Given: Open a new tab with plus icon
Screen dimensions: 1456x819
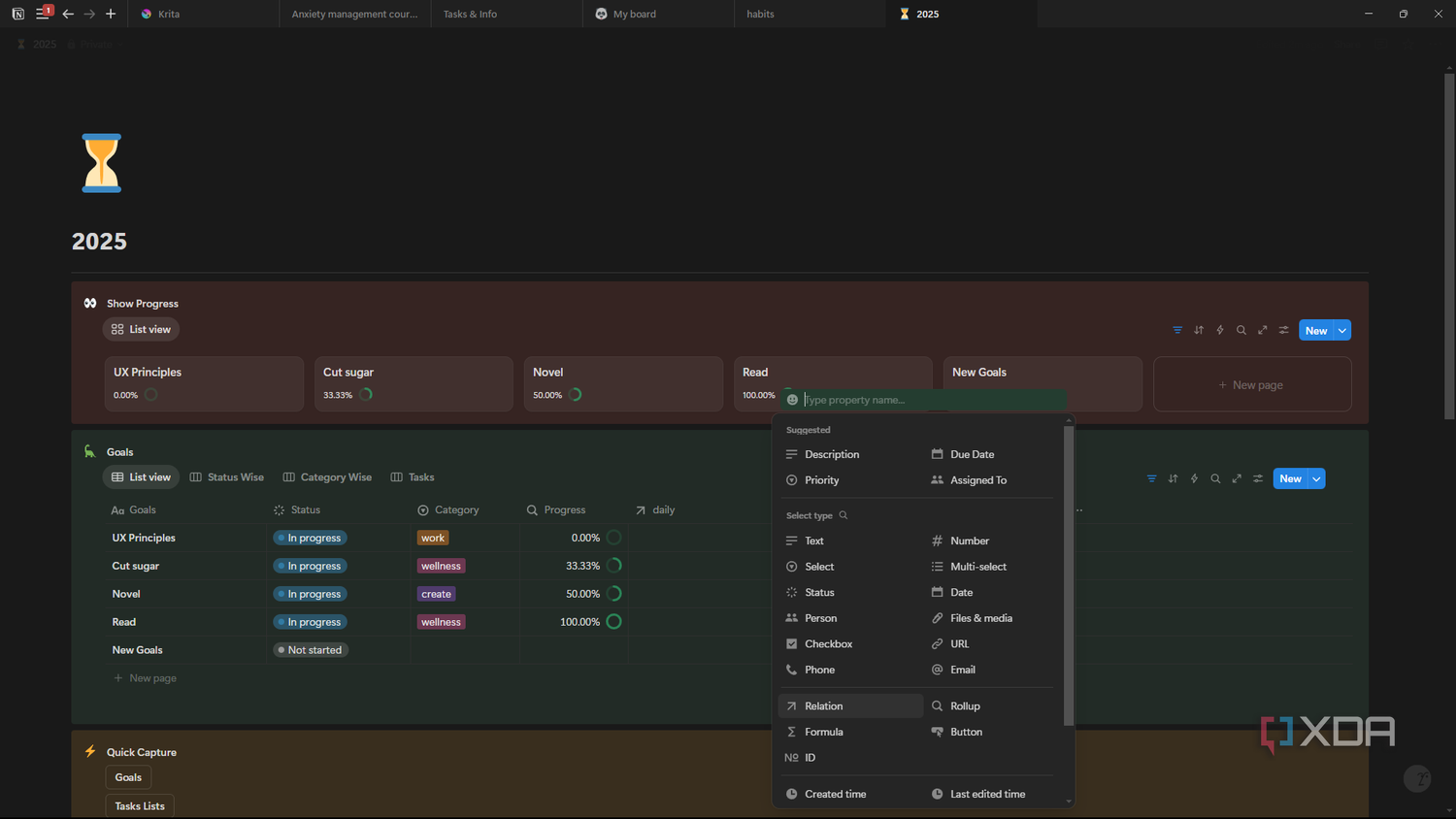Looking at the screenshot, I should coord(111,14).
